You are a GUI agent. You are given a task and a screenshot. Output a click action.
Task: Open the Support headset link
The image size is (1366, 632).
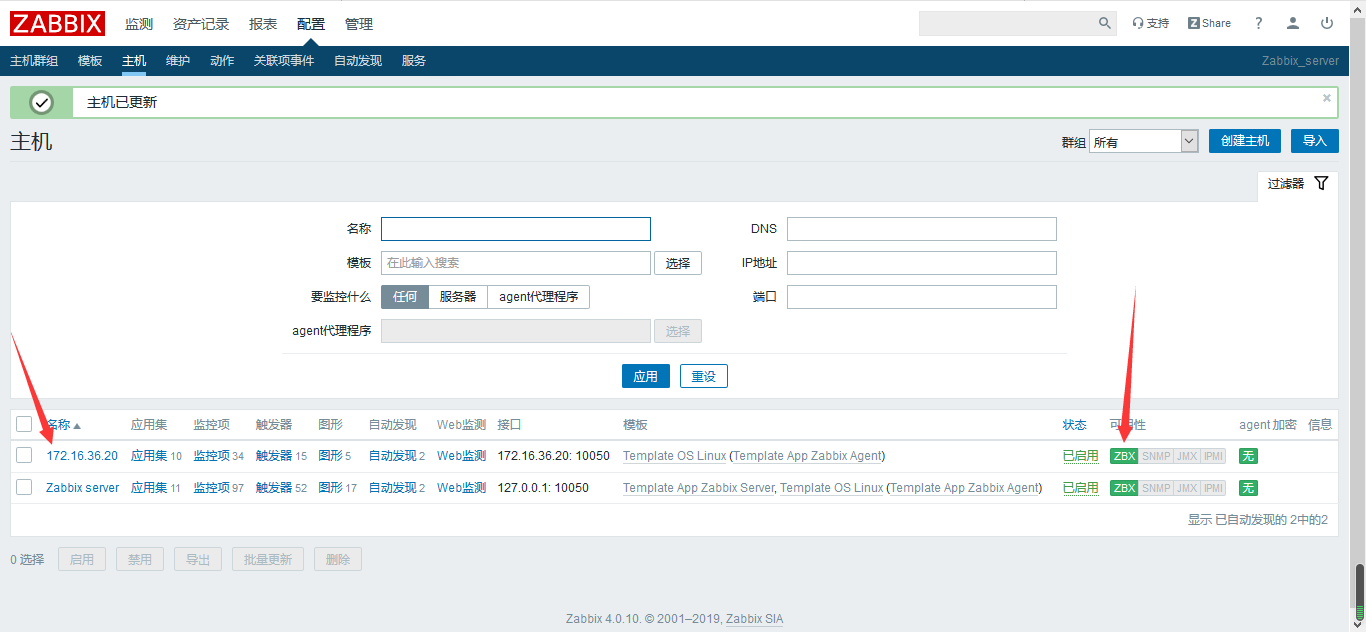[x=1150, y=23]
